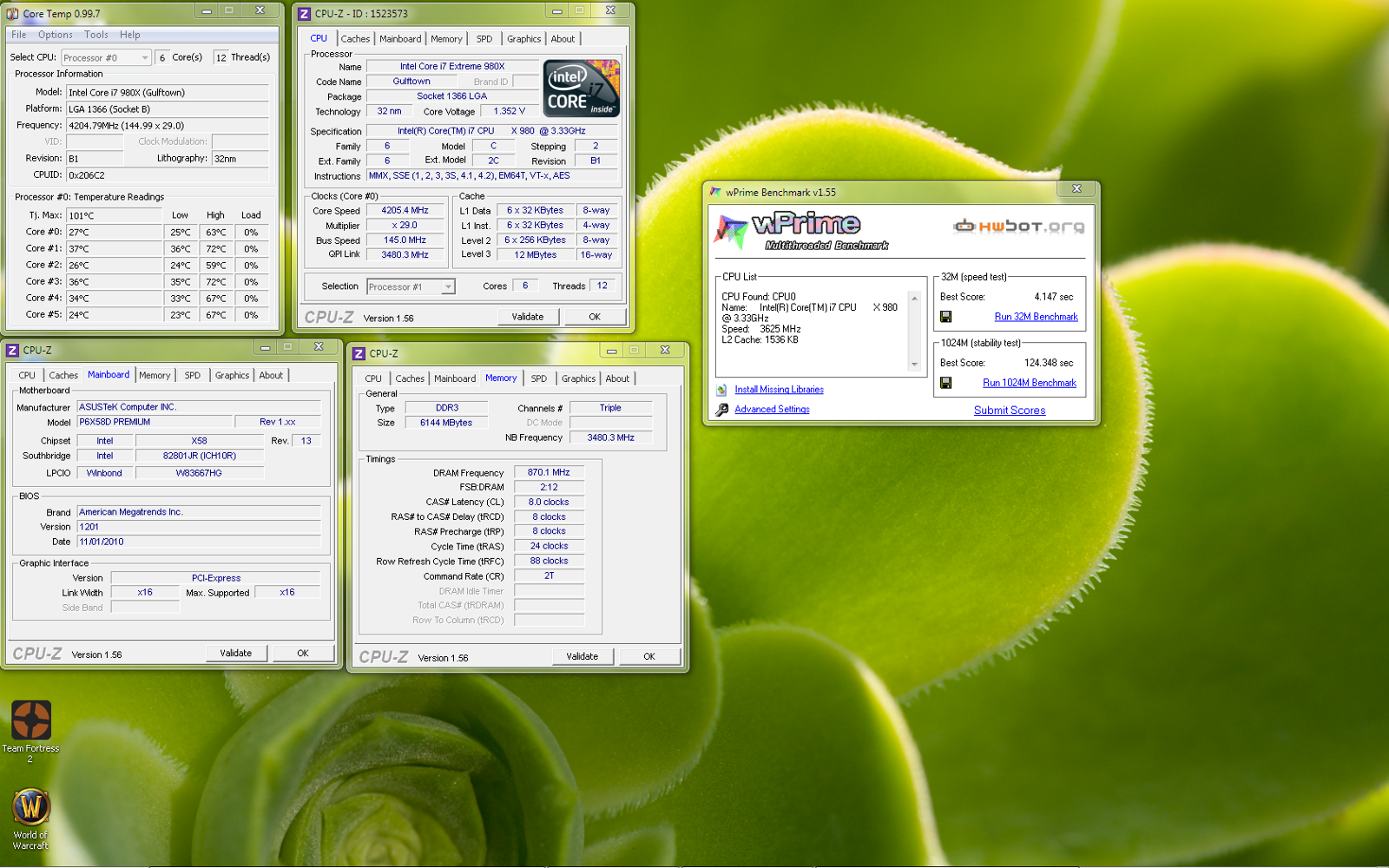Click OK in CPU-Z Mainboard window

303,654
